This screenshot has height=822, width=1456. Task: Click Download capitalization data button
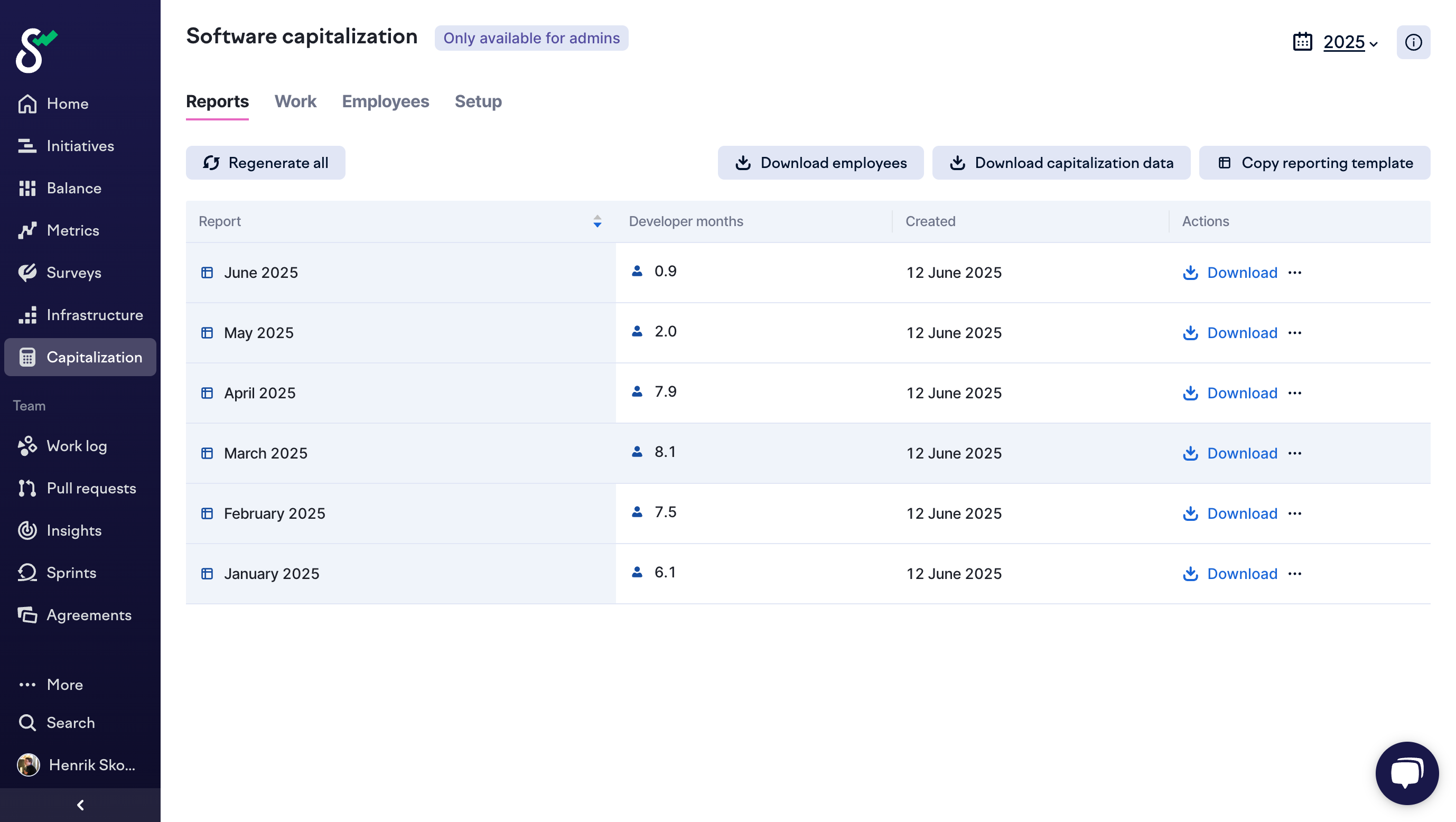click(x=1061, y=163)
